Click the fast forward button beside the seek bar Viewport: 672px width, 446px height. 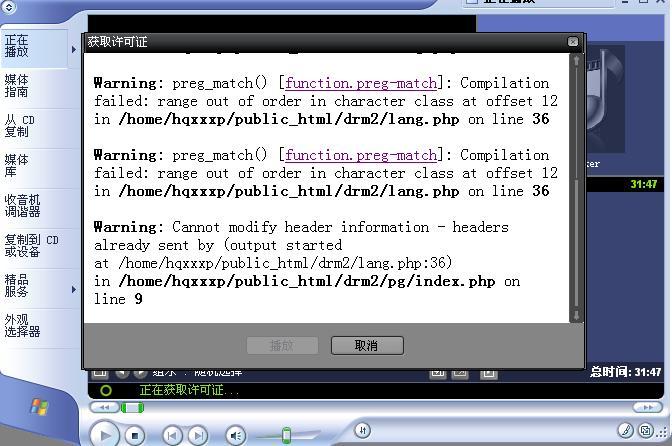click(648, 407)
